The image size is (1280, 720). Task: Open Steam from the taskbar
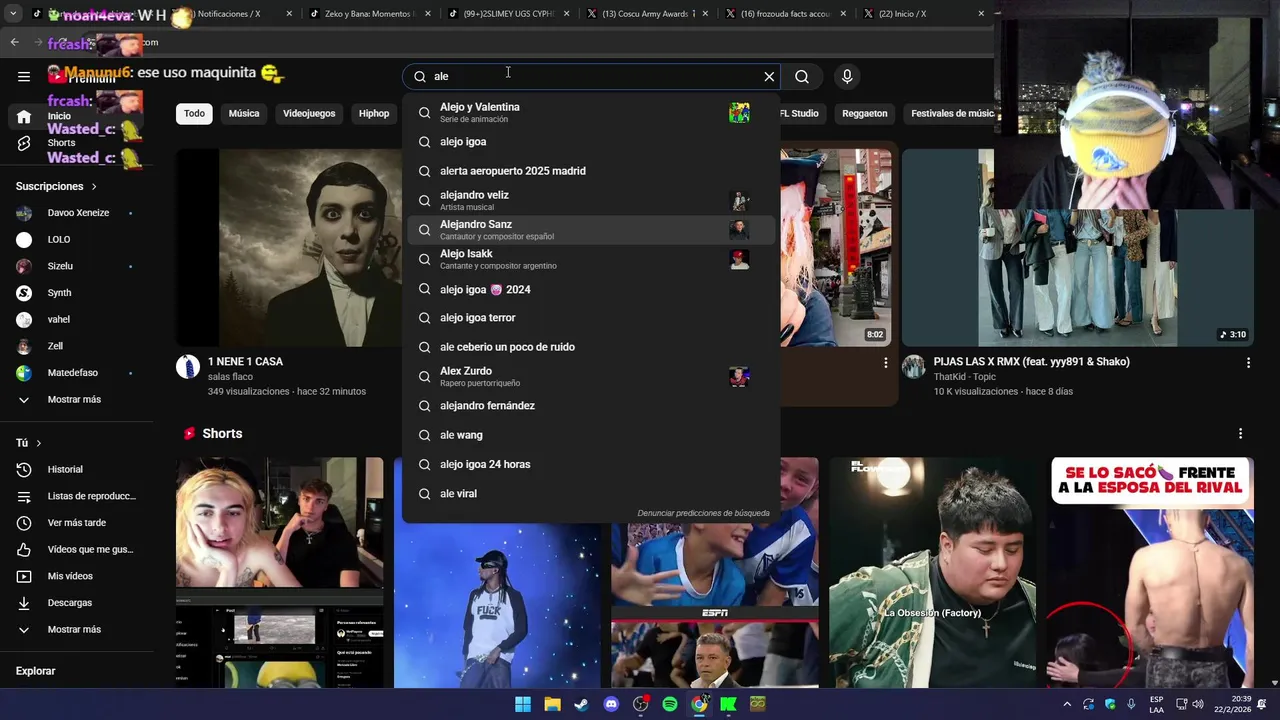(581, 704)
